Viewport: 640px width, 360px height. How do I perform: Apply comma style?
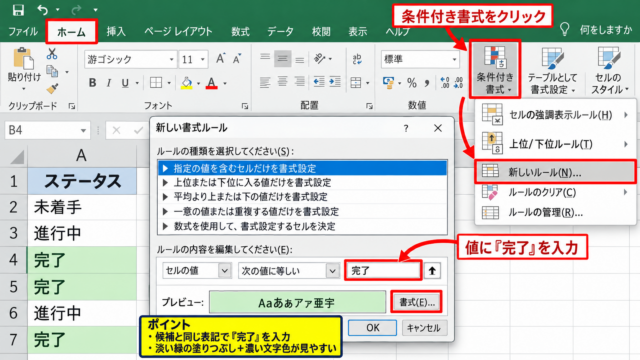point(427,83)
